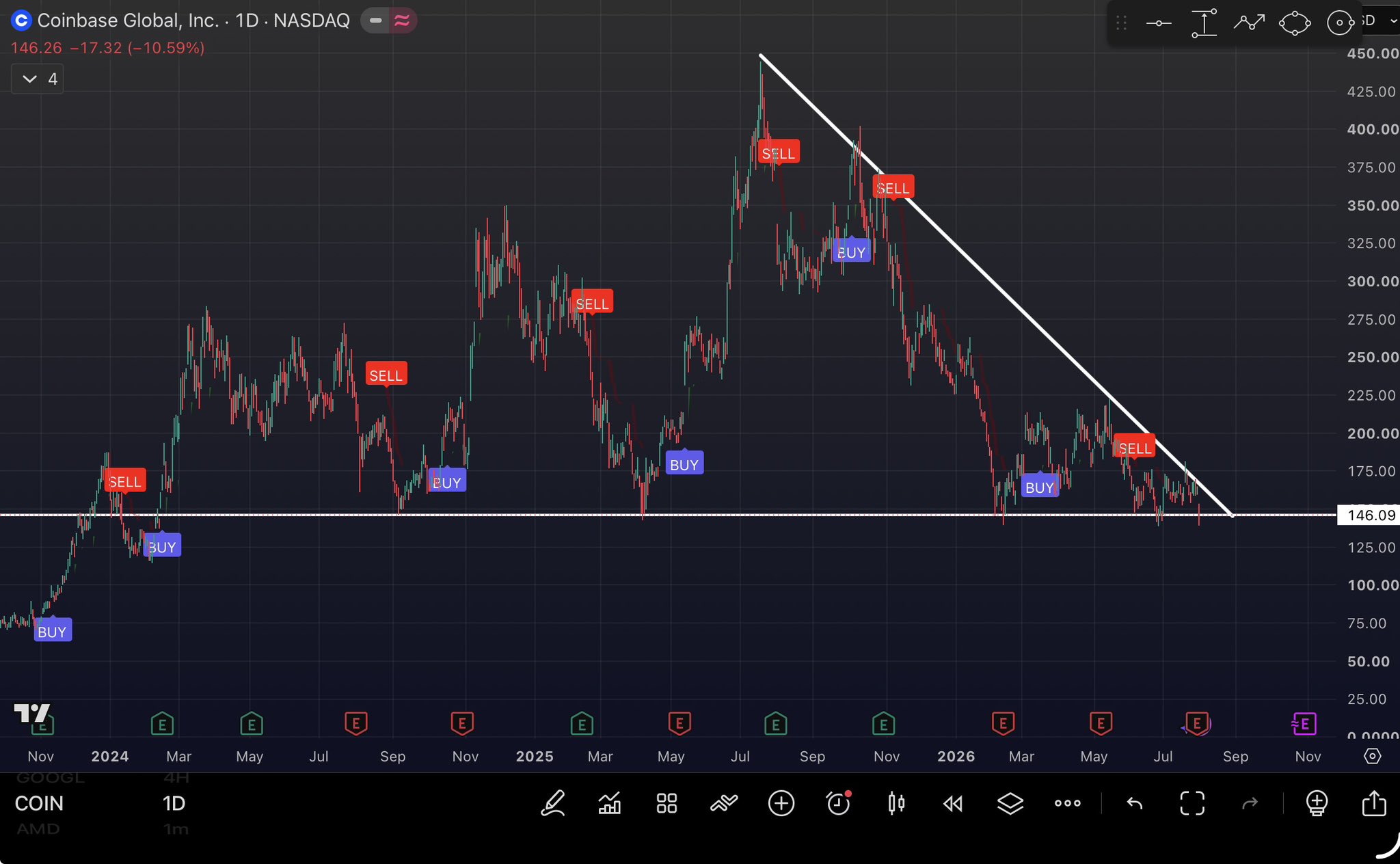
Task: Open the four-squares grid menu
Action: [x=667, y=803]
